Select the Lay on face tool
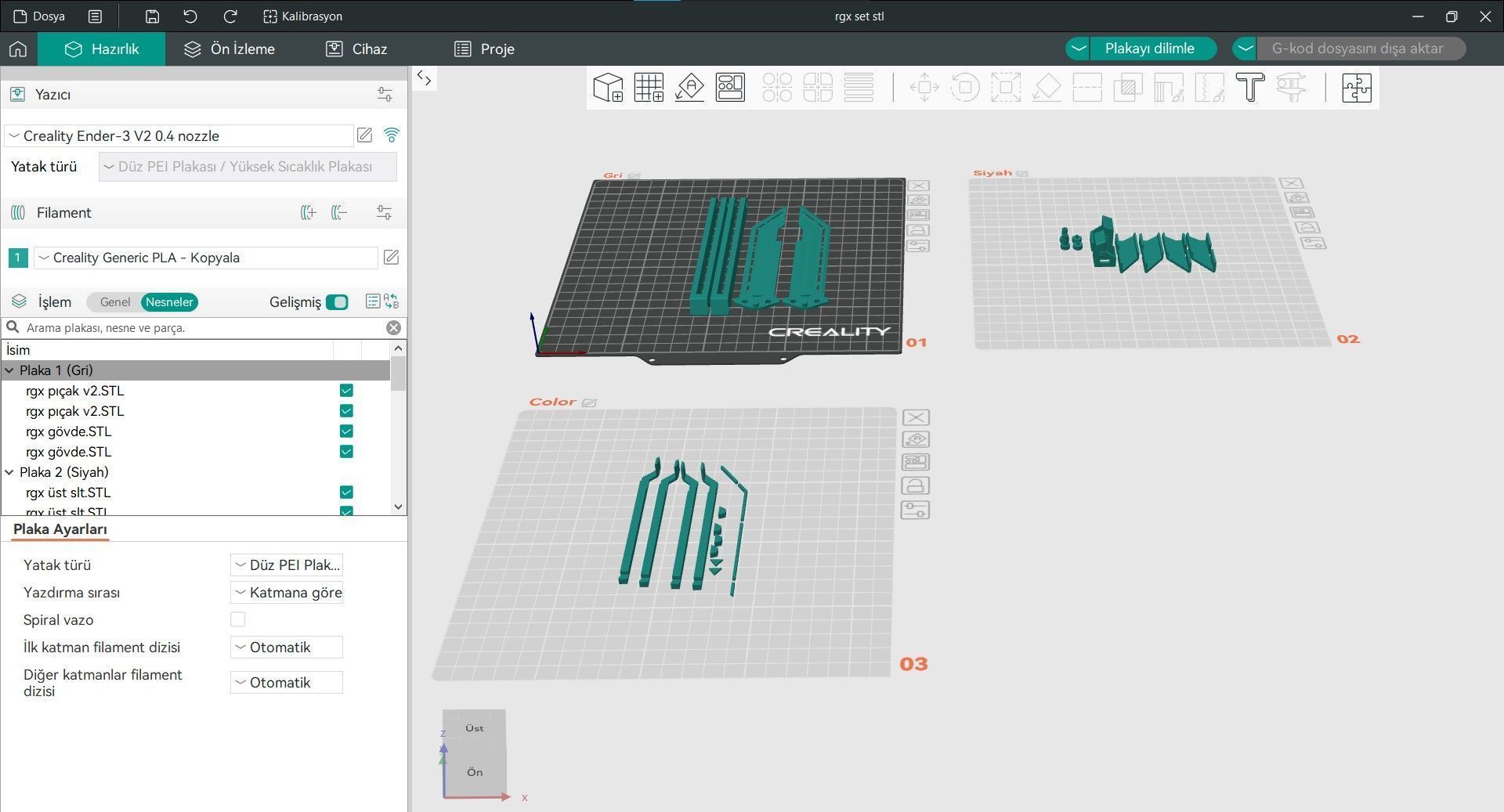The height and width of the screenshot is (812, 1504). [x=1047, y=88]
